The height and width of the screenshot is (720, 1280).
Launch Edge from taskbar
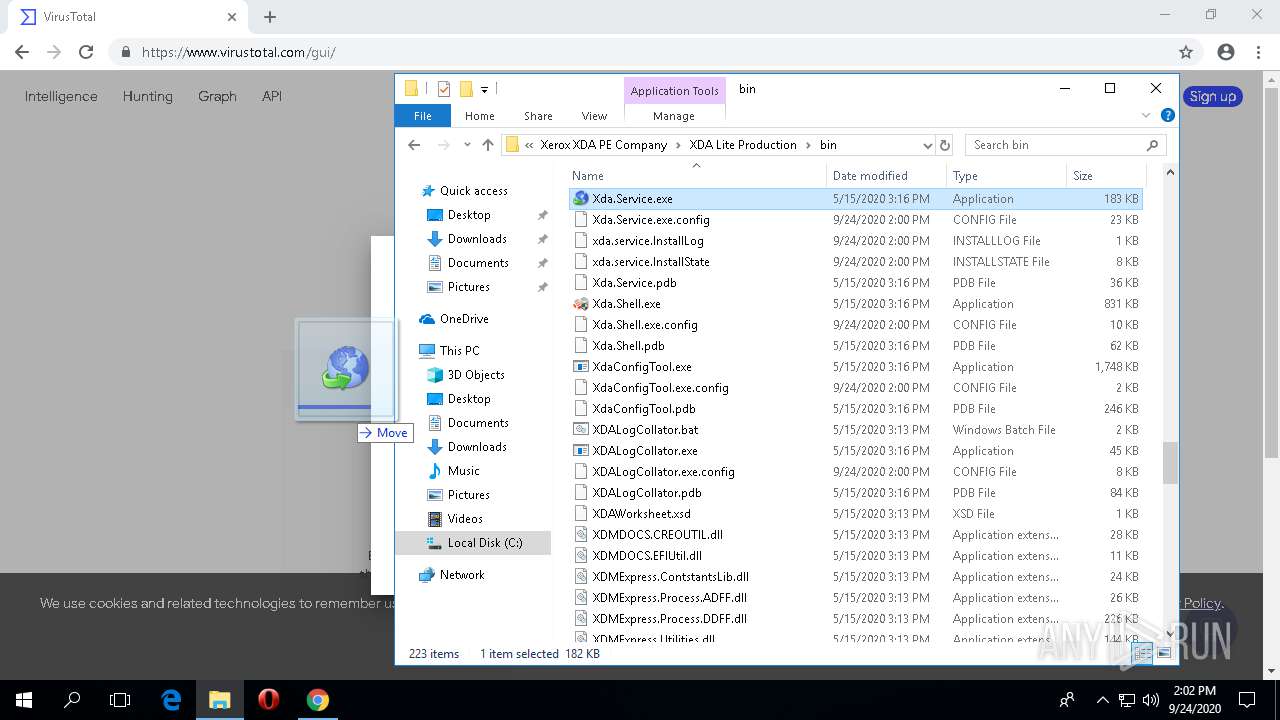tap(171, 700)
